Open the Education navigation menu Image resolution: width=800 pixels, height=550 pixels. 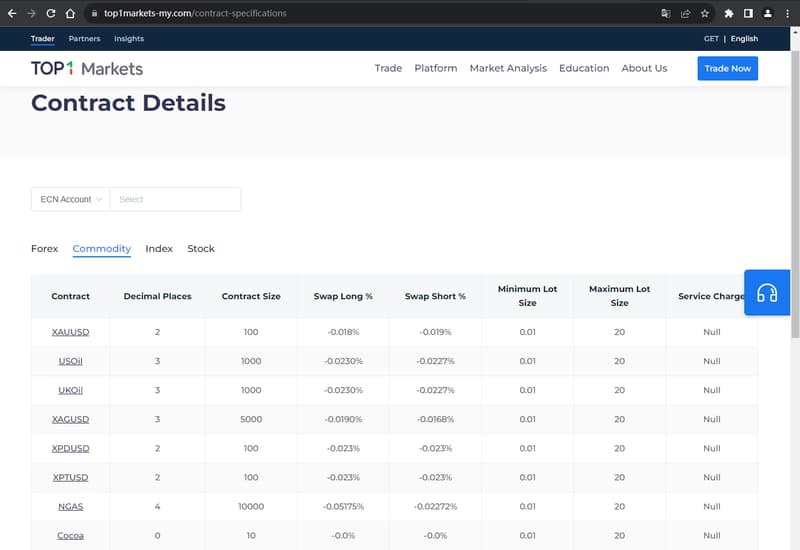click(584, 68)
